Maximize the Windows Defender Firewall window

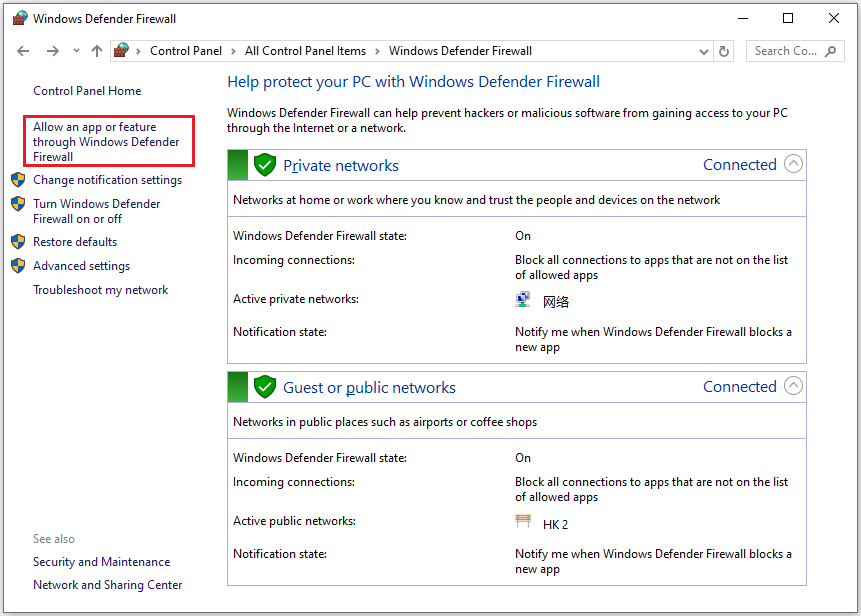(x=788, y=18)
